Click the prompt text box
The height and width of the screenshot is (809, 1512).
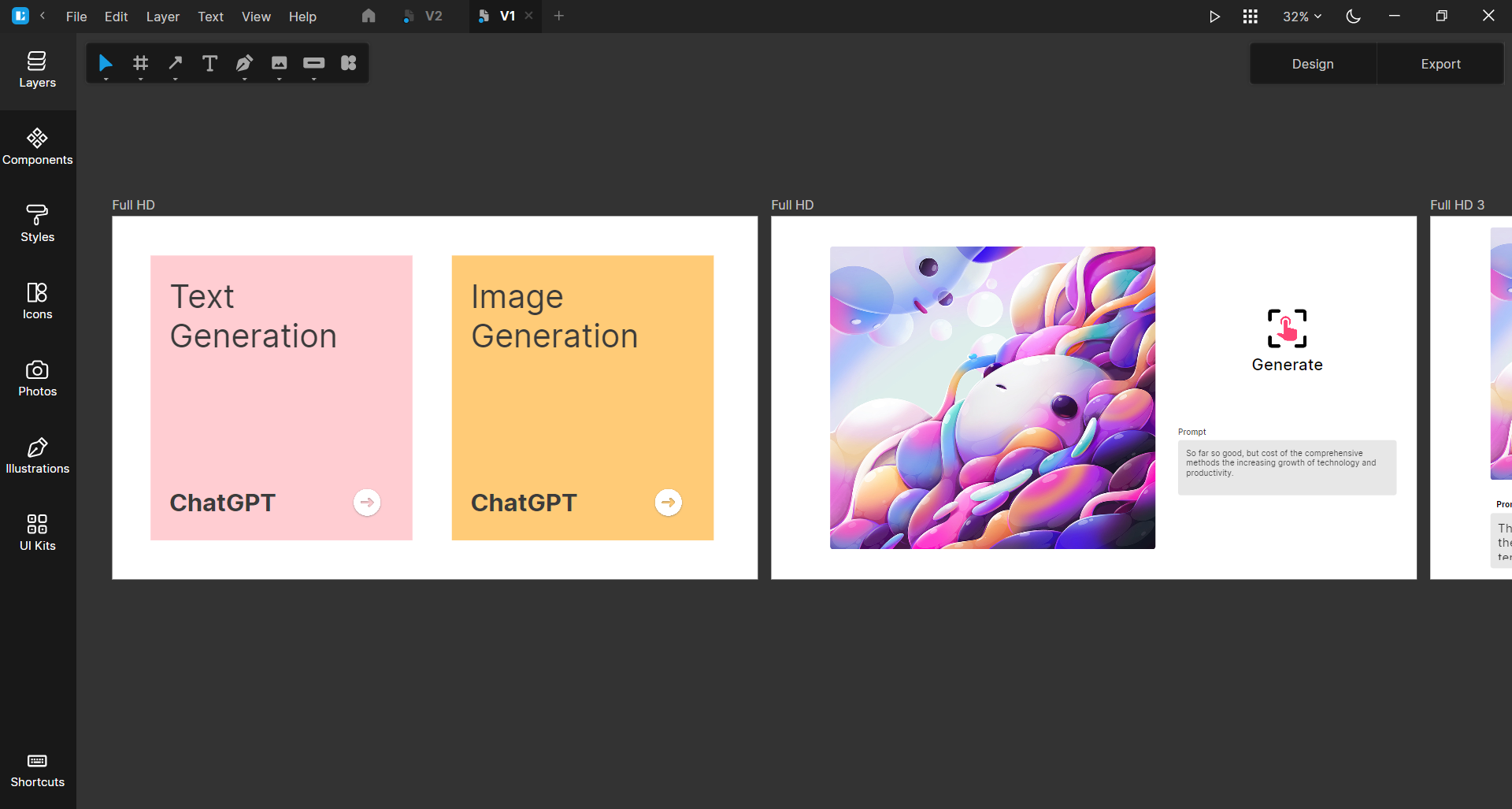pyautogui.click(x=1287, y=467)
